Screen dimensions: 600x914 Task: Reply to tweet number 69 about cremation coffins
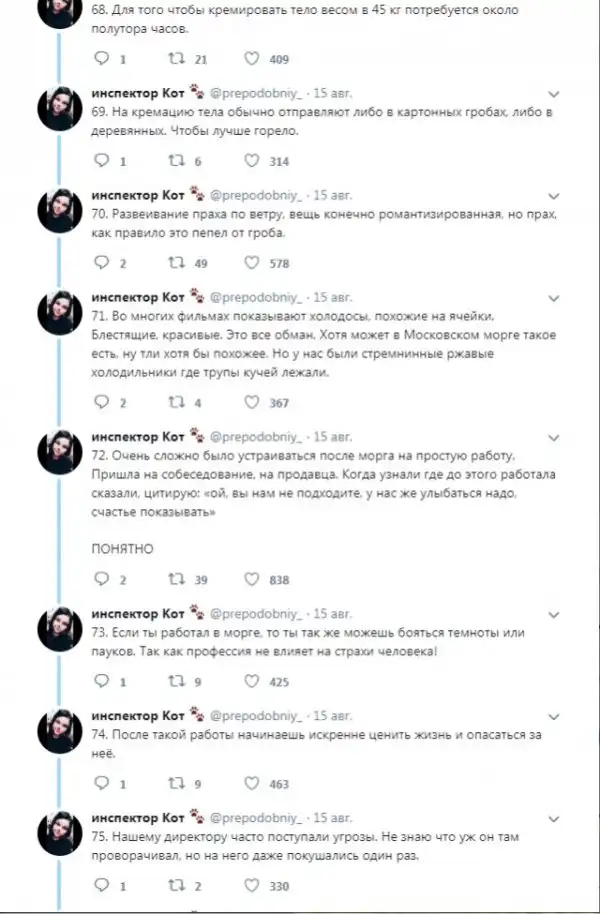[x=99, y=161]
